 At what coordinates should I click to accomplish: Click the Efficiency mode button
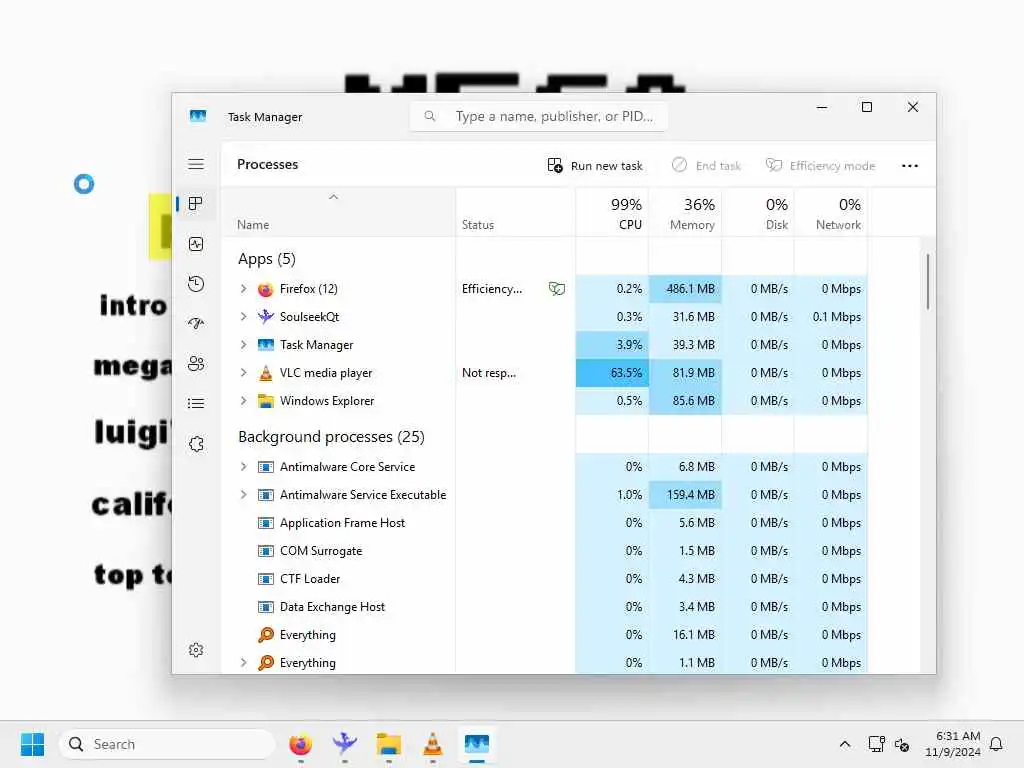(x=820, y=166)
